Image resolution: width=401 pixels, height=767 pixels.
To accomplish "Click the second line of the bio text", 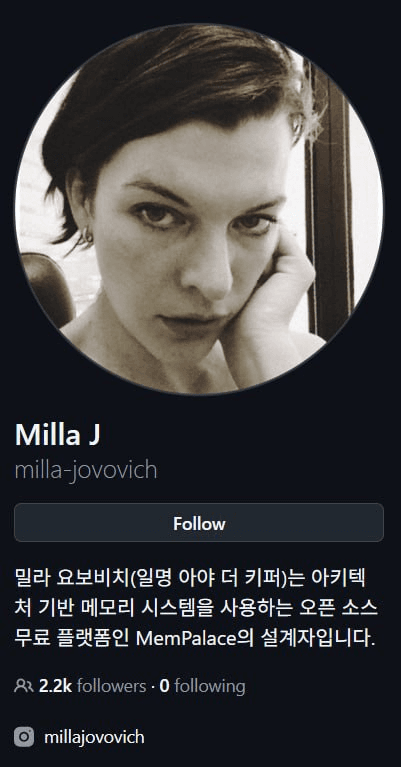I will coord(197,608).
